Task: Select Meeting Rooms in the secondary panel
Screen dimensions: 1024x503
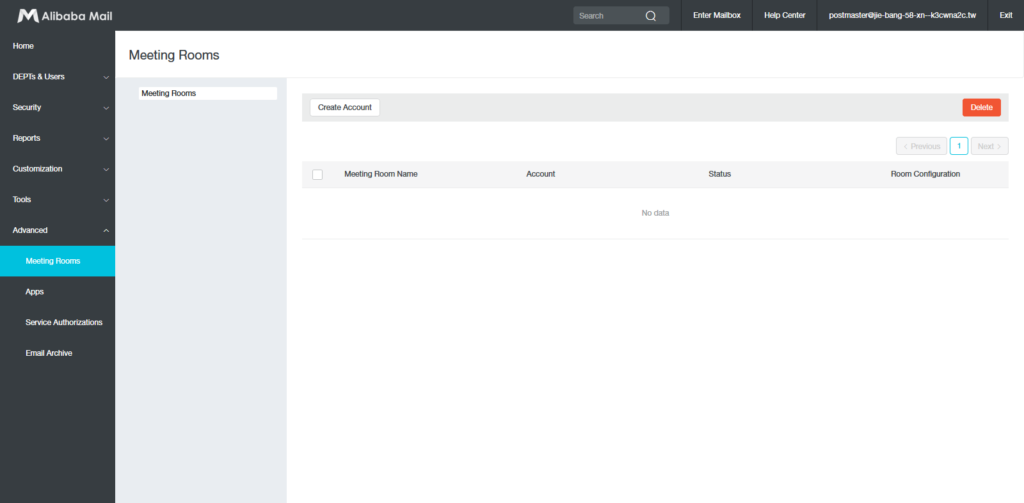Action: click(x=208, y=93)
